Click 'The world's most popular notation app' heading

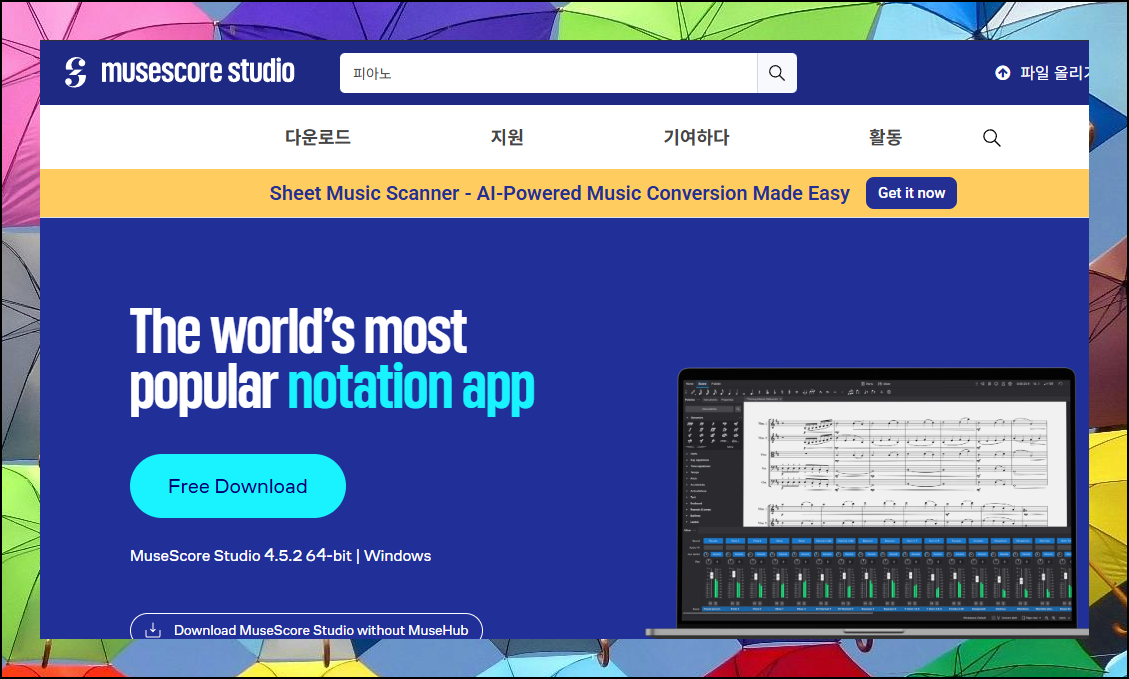click(332, 360)
